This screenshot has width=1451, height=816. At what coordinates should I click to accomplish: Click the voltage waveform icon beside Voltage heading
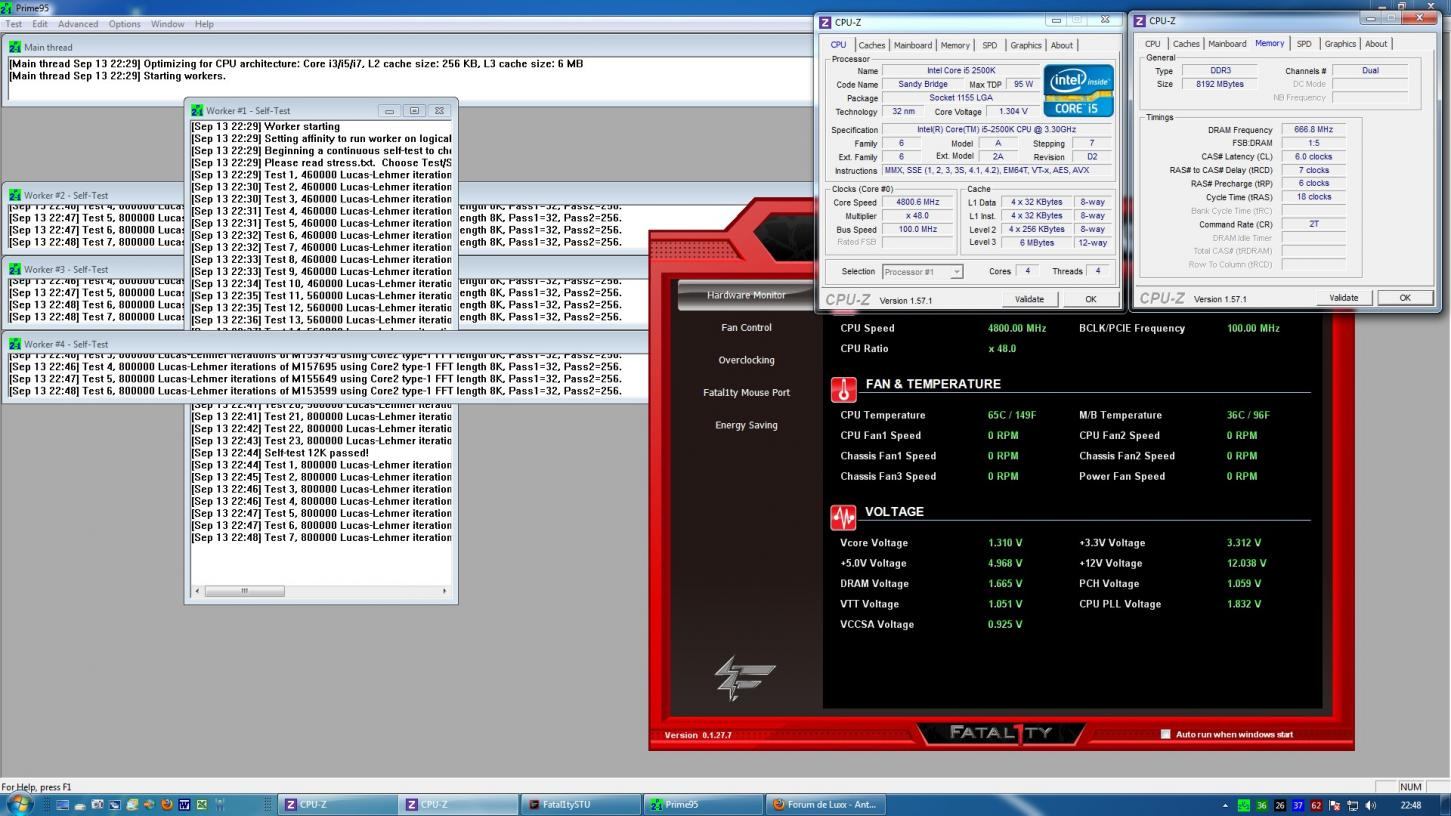click(x=843, y=516)
